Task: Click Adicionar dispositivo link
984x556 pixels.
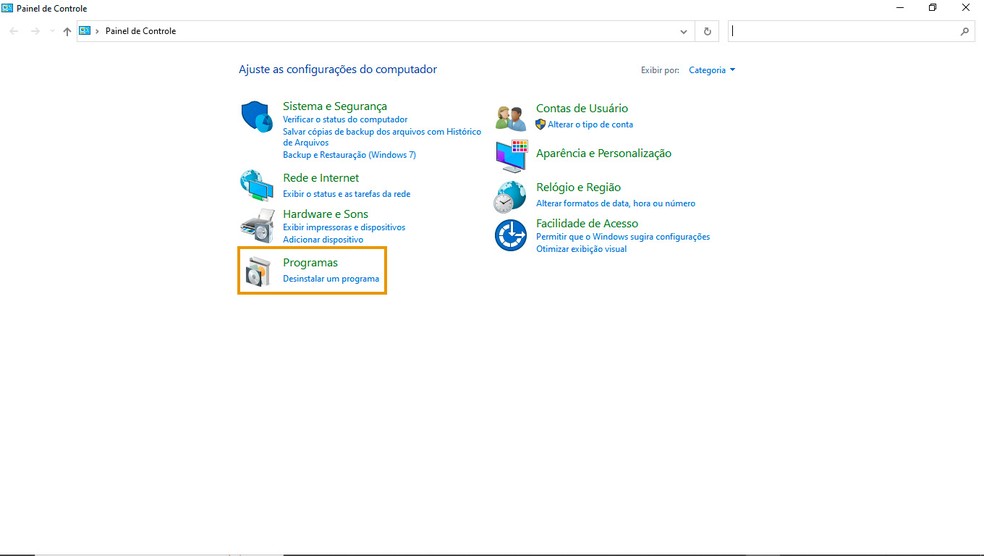Action: point(323,239)
